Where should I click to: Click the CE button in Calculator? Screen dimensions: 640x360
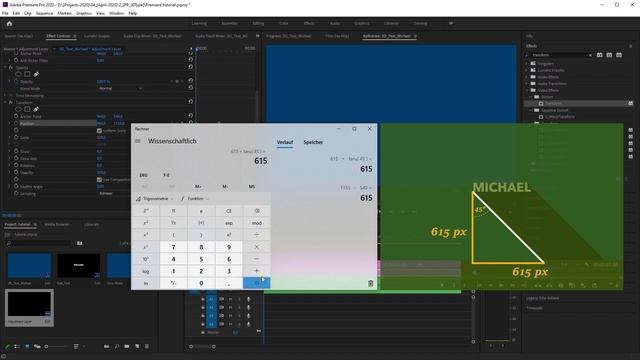point(229,211)
